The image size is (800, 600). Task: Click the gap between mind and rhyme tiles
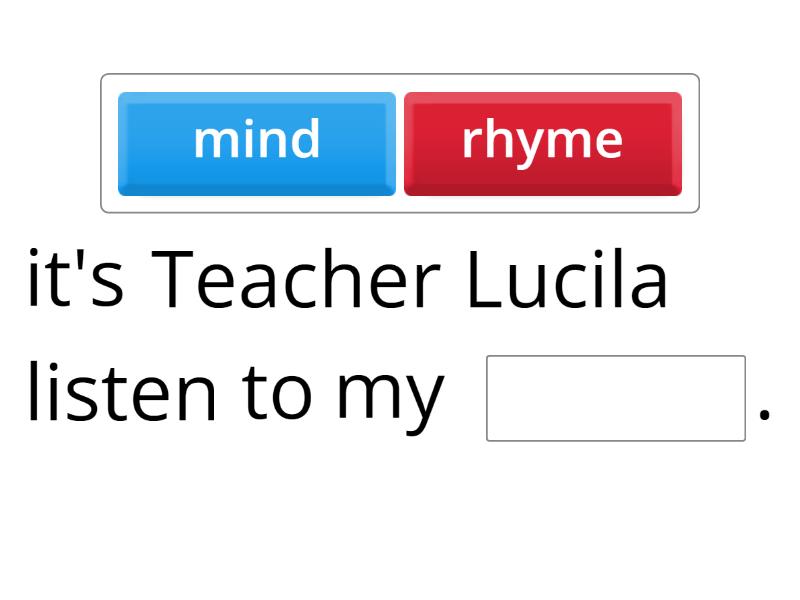[x=400, y=143]
